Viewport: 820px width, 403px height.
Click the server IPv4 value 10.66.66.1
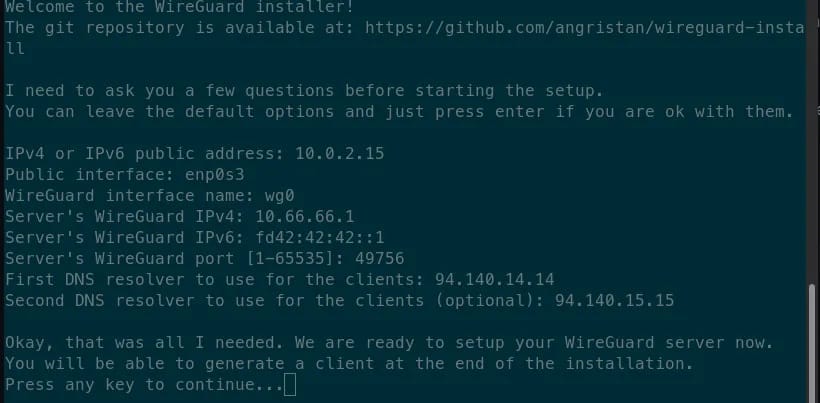(x=305, y=216)
